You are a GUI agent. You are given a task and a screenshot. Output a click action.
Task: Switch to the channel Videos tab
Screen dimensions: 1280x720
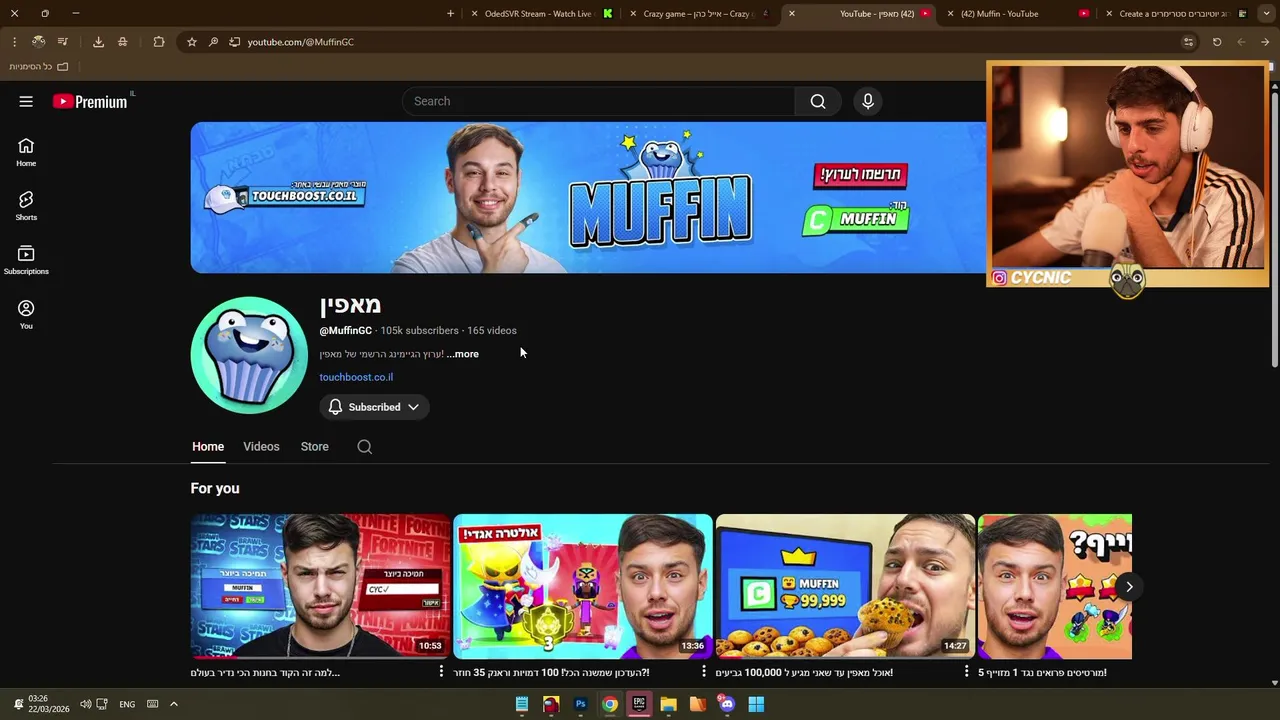point(261,447)
